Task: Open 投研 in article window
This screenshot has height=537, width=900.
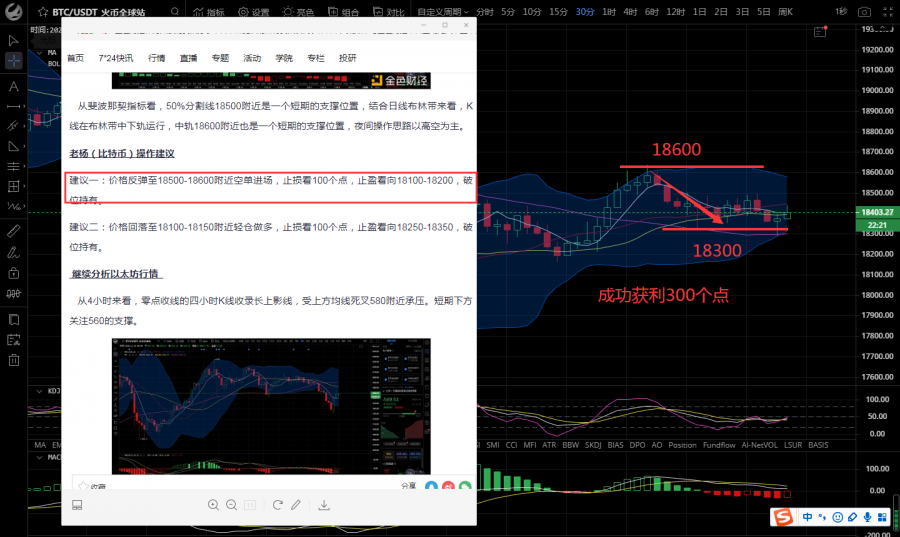Action: (x=347, y=58)
